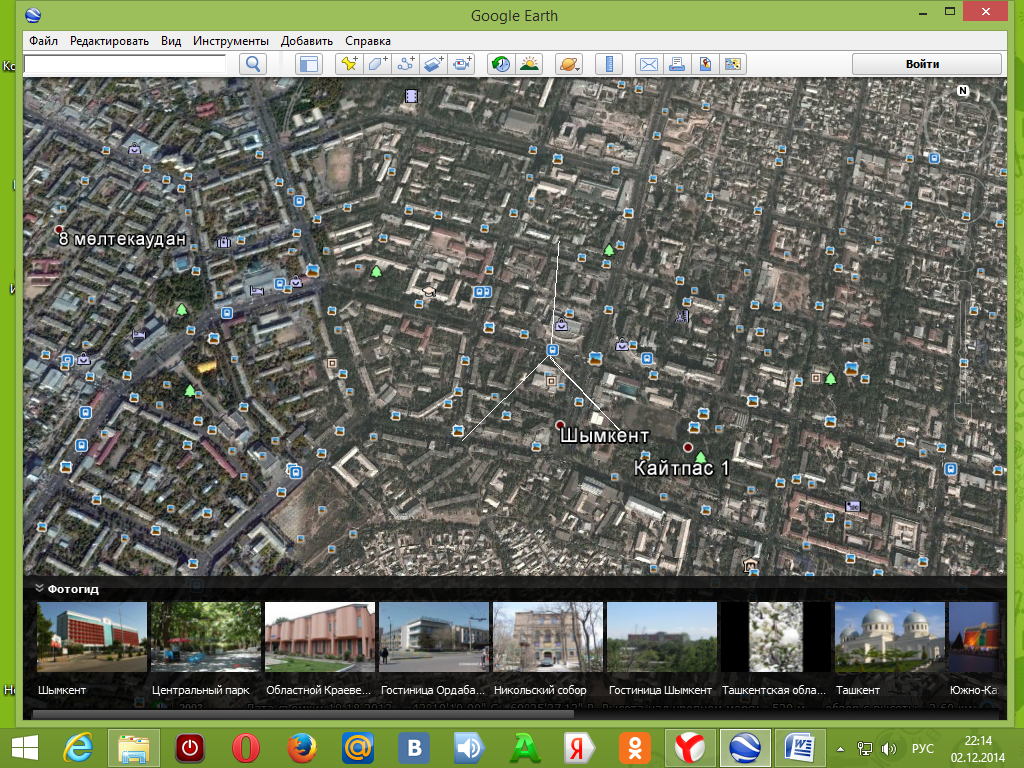1024x768 pixels.
Task: Show hidden tray icons arrow
Action: coord(840,748)
